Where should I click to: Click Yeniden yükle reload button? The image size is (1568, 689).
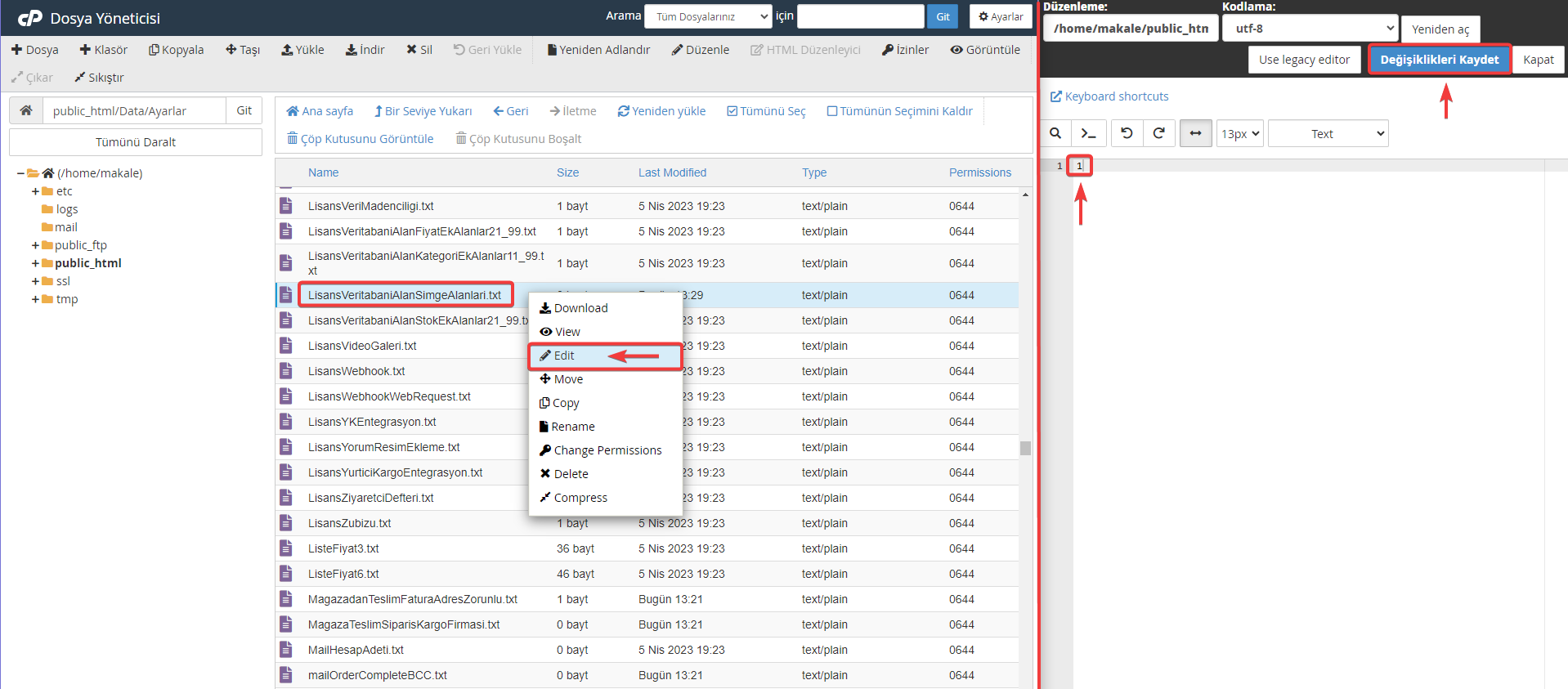[x=661, y=111]
